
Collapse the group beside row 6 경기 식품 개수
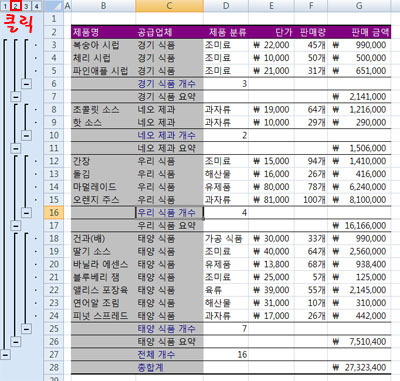[x=27, y=84]
